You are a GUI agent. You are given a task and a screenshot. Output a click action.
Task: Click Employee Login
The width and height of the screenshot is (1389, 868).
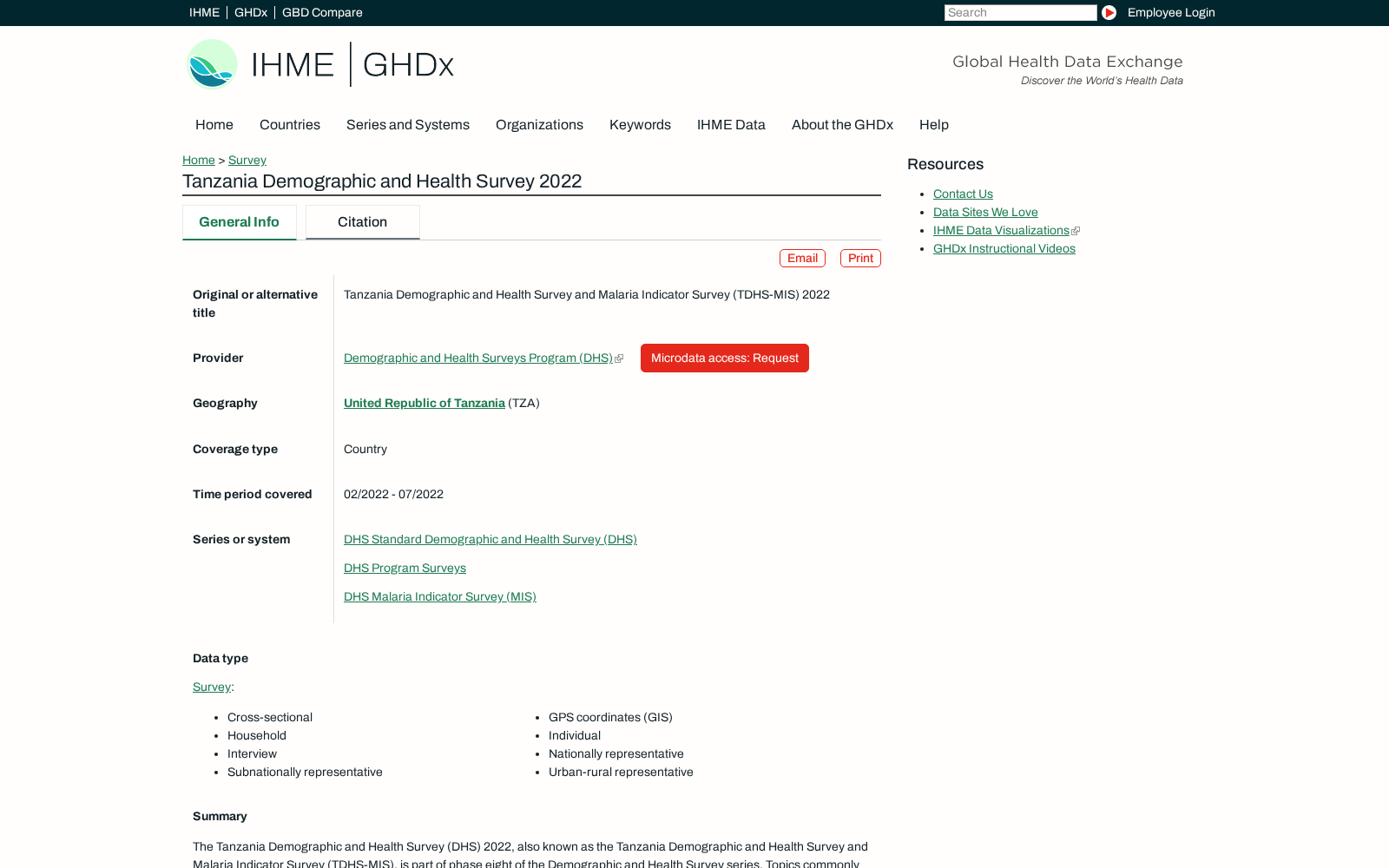pos(1171,12)
